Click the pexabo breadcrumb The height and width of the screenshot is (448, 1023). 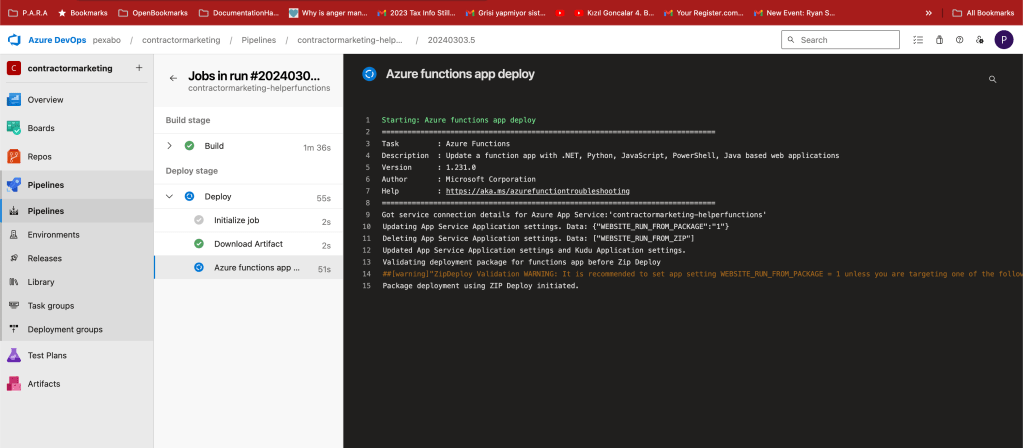click(106, 40)
